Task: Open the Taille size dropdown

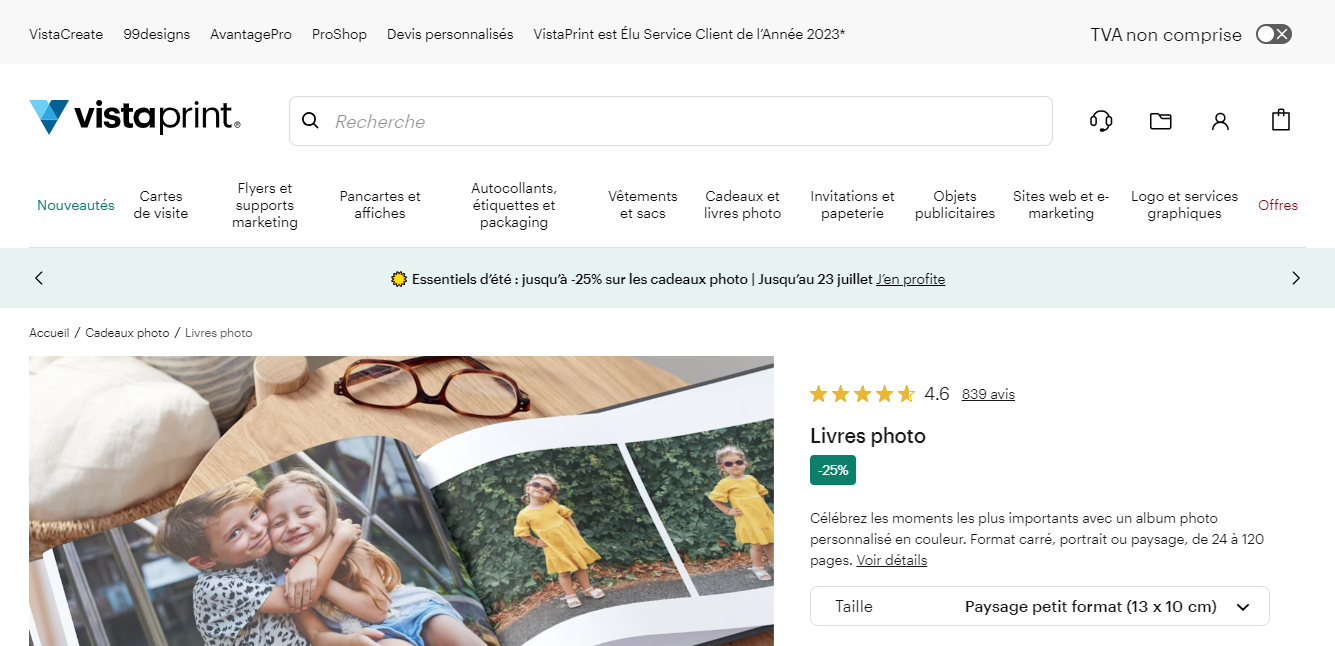Action: [1039, 606]
